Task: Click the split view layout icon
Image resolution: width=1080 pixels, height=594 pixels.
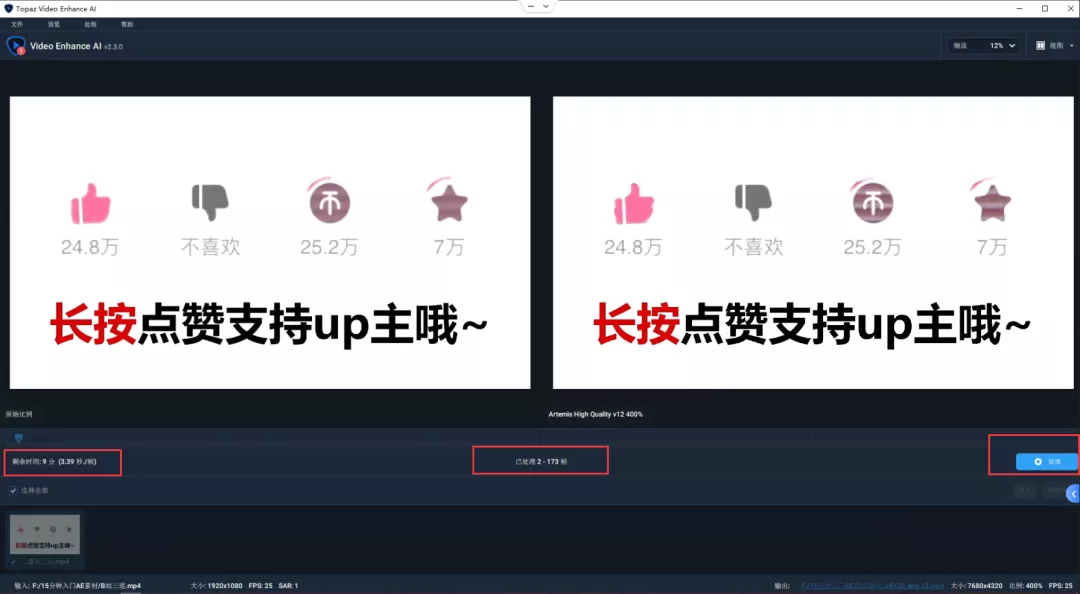Action: 1040,46
